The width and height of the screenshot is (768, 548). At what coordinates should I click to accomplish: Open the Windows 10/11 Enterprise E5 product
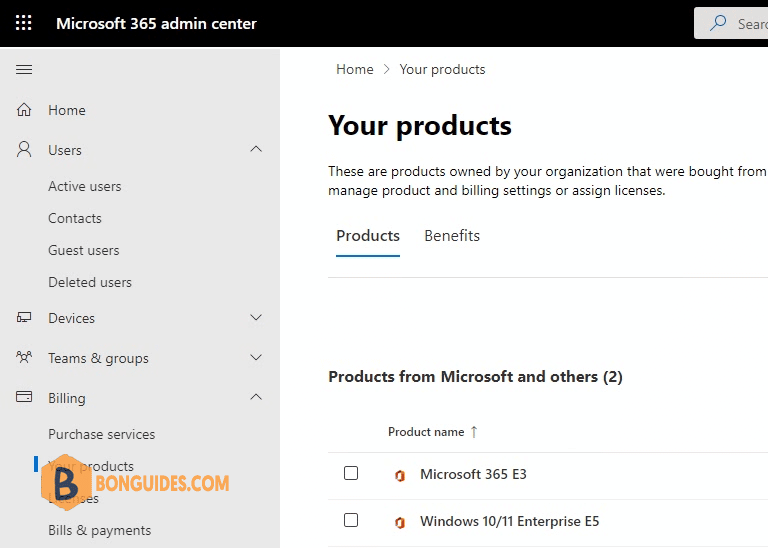pyautogui.click(x=509, y=521)
